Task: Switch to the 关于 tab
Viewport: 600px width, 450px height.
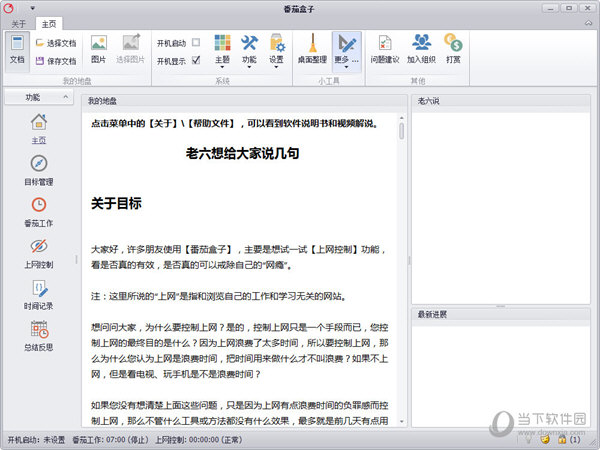Action: [x=18, y=24]
